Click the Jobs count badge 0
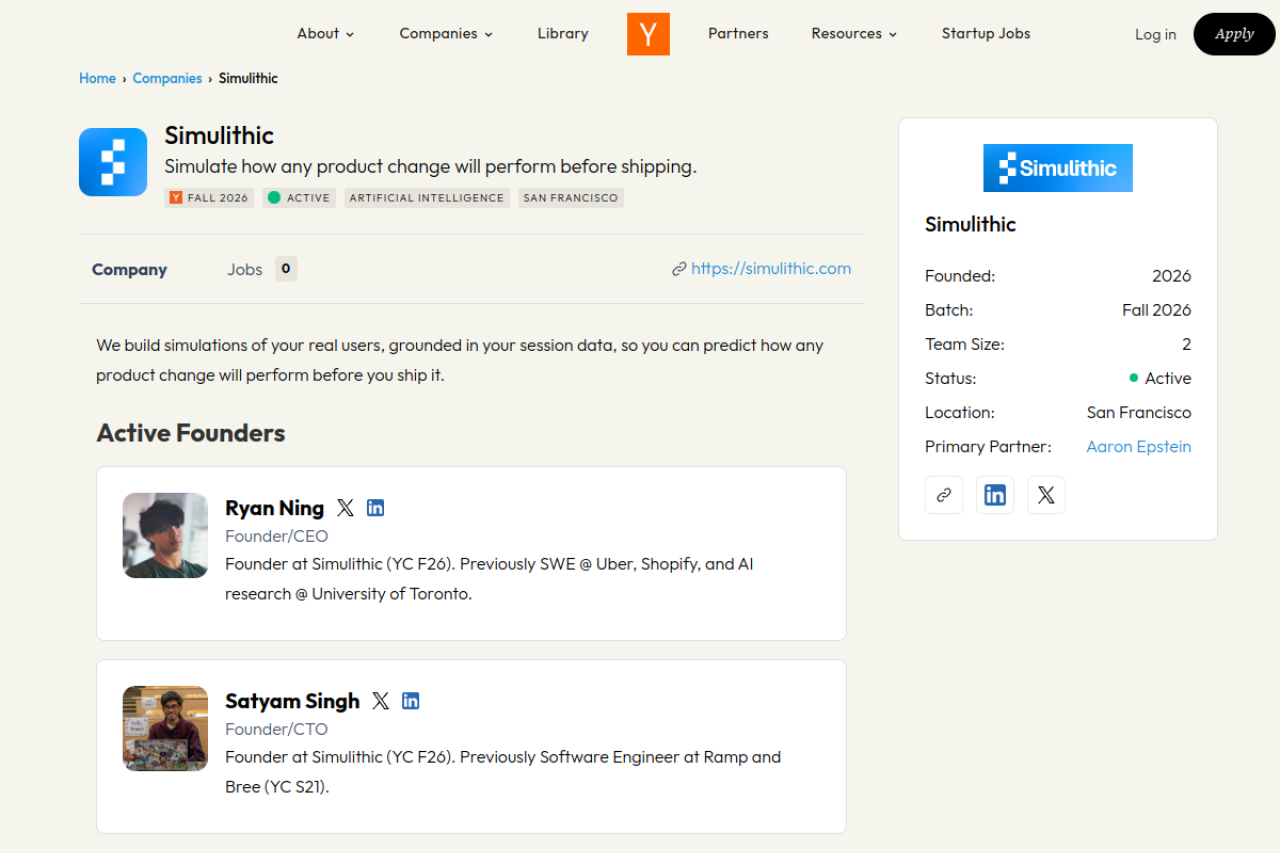The width and height of the screenshot is (1280, 853). [x=286, y=269]
